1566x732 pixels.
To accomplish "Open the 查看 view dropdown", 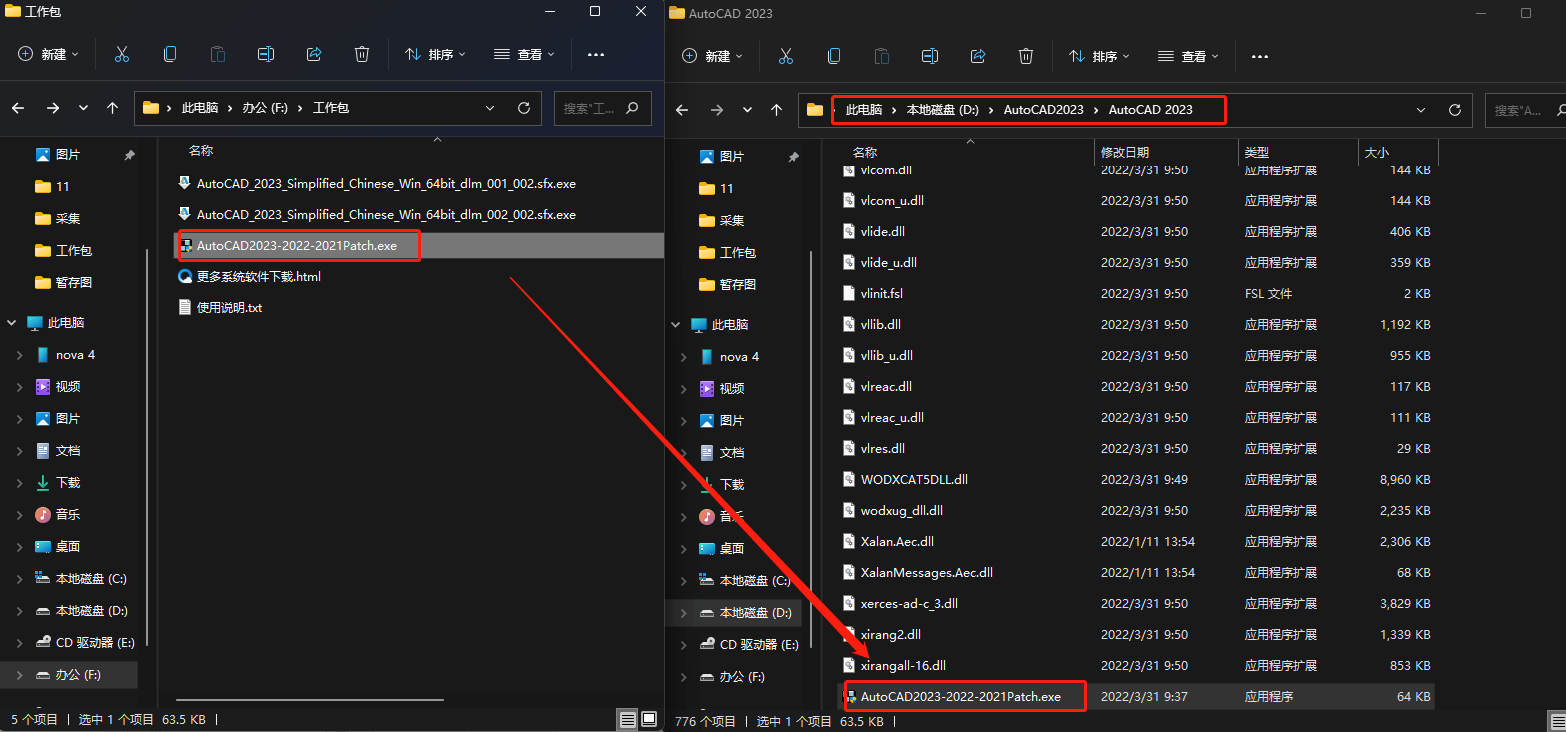I will click(523, 55).
